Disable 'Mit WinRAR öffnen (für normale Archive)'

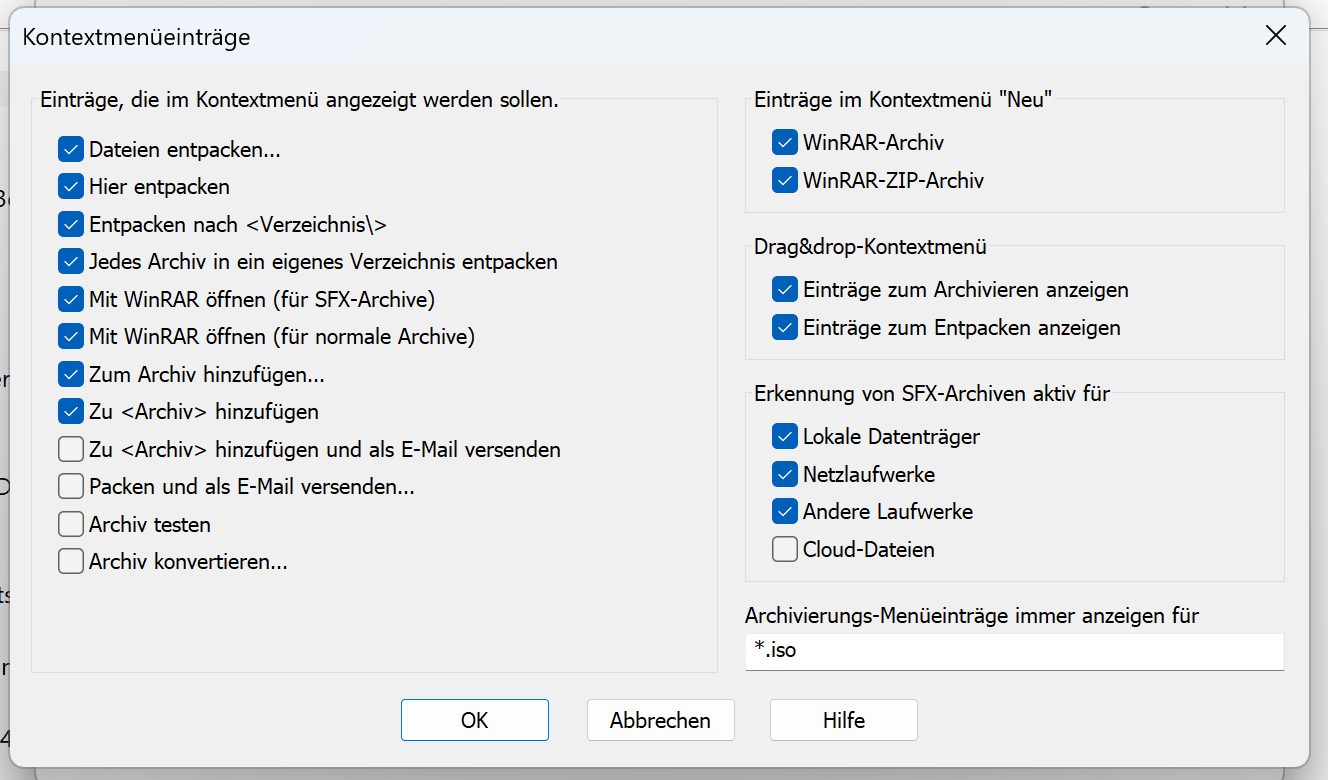click(71, 337)
